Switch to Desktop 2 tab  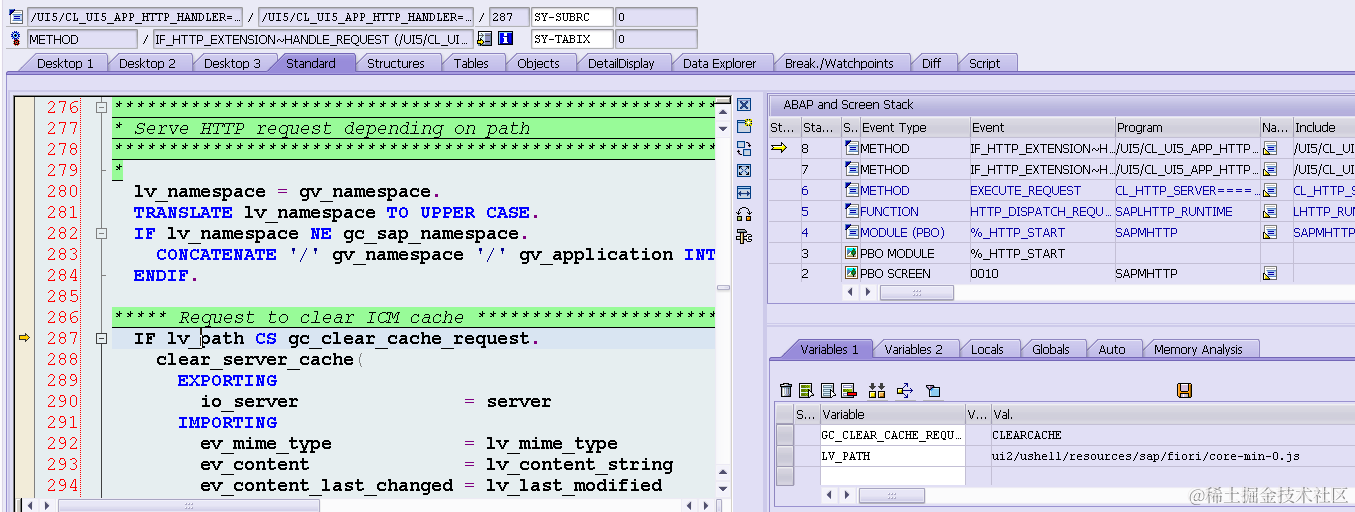tap(147, 63)
